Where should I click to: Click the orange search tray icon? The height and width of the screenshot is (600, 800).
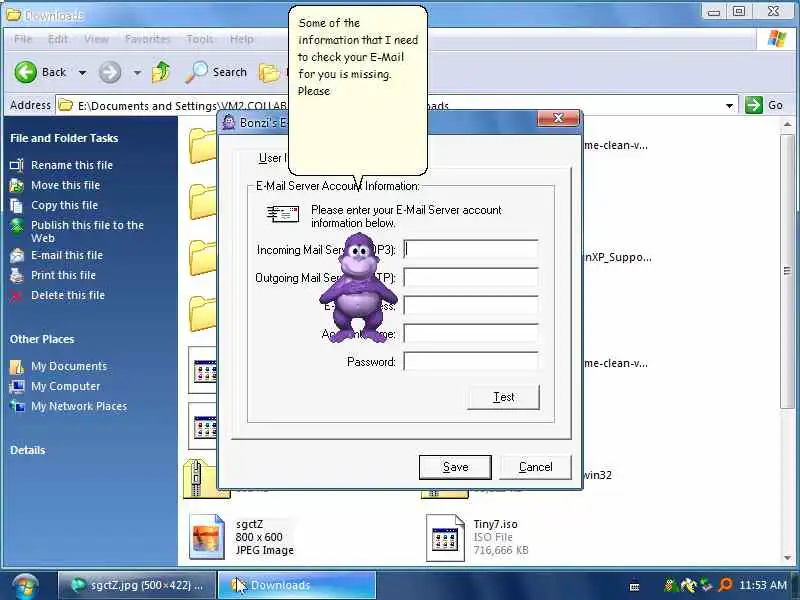(726, 585)
